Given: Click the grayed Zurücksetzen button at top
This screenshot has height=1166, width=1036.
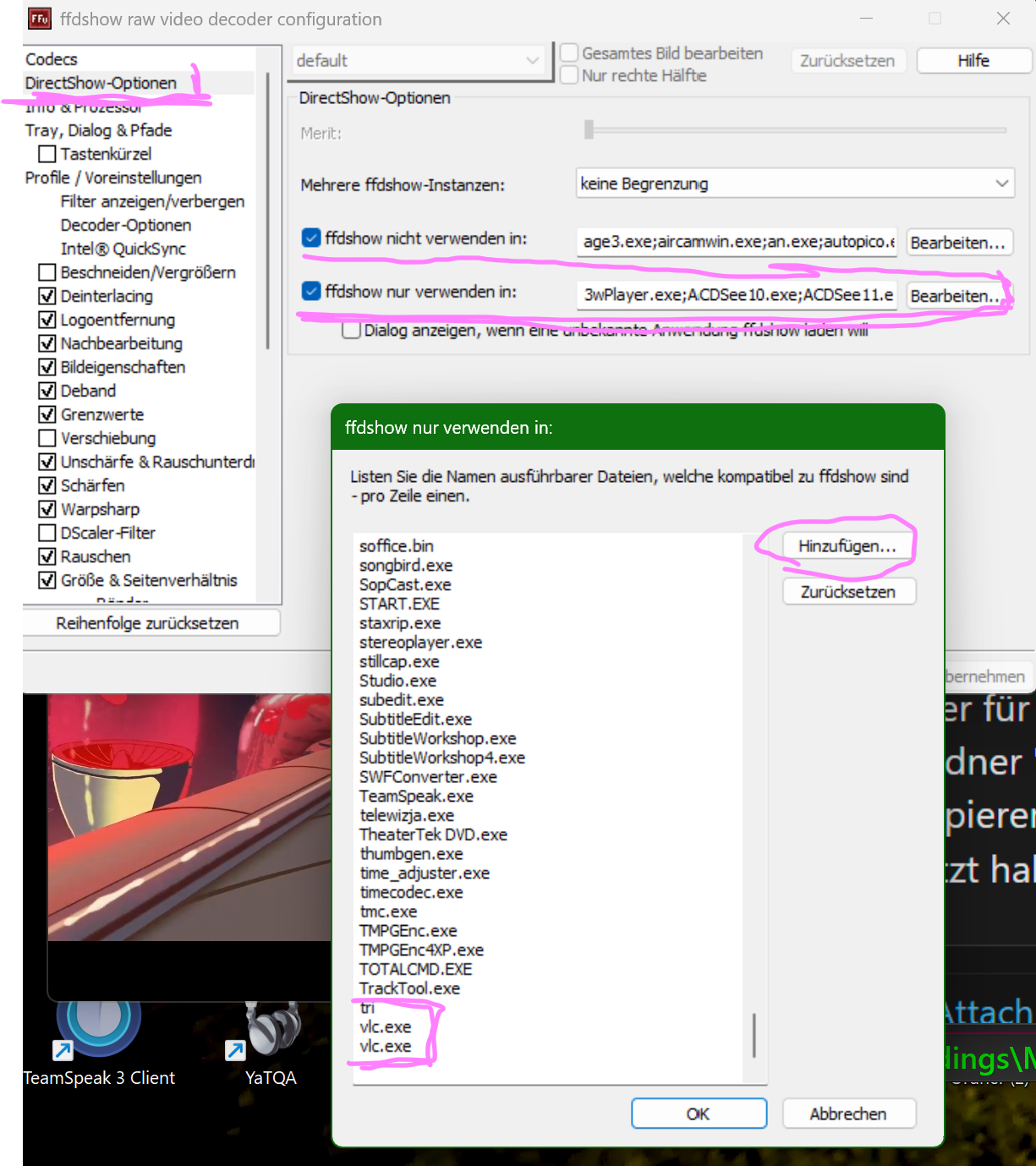Looking at the screenshot, I should [847, 61].
